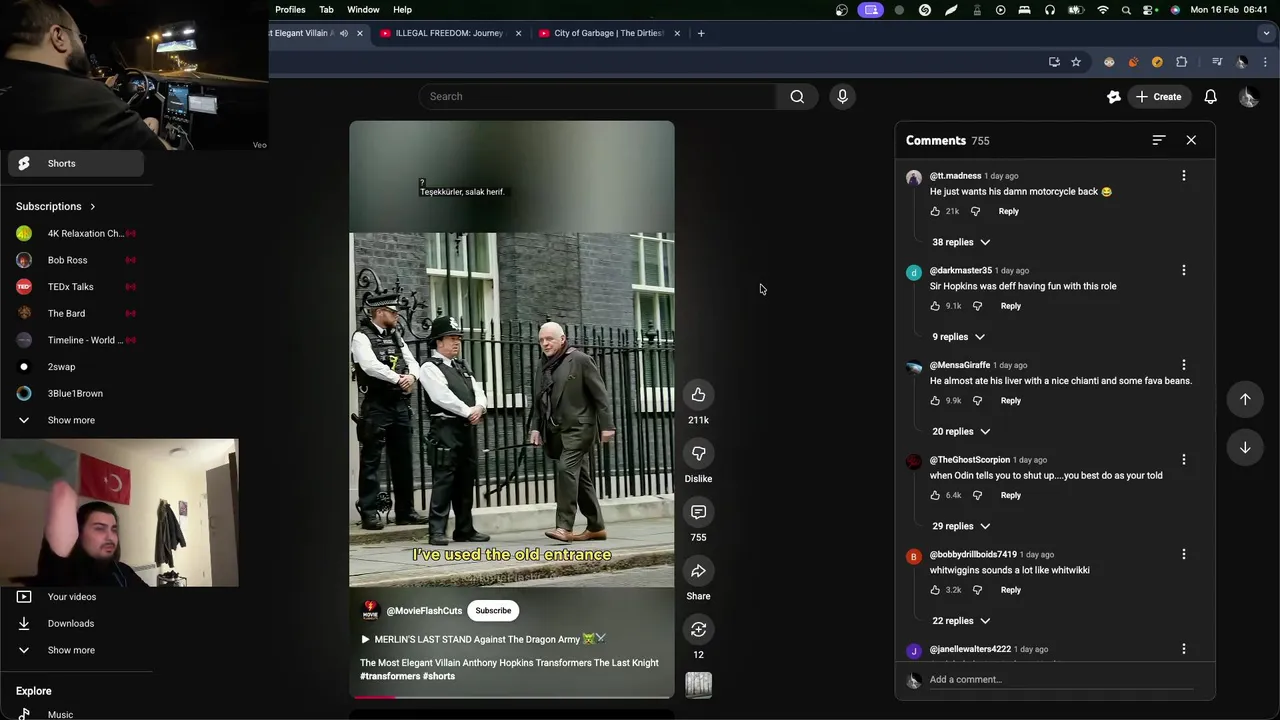Open Chrome media controls icon
The width and height of the screenshot is (1280, 720).
pos(1217,62)
